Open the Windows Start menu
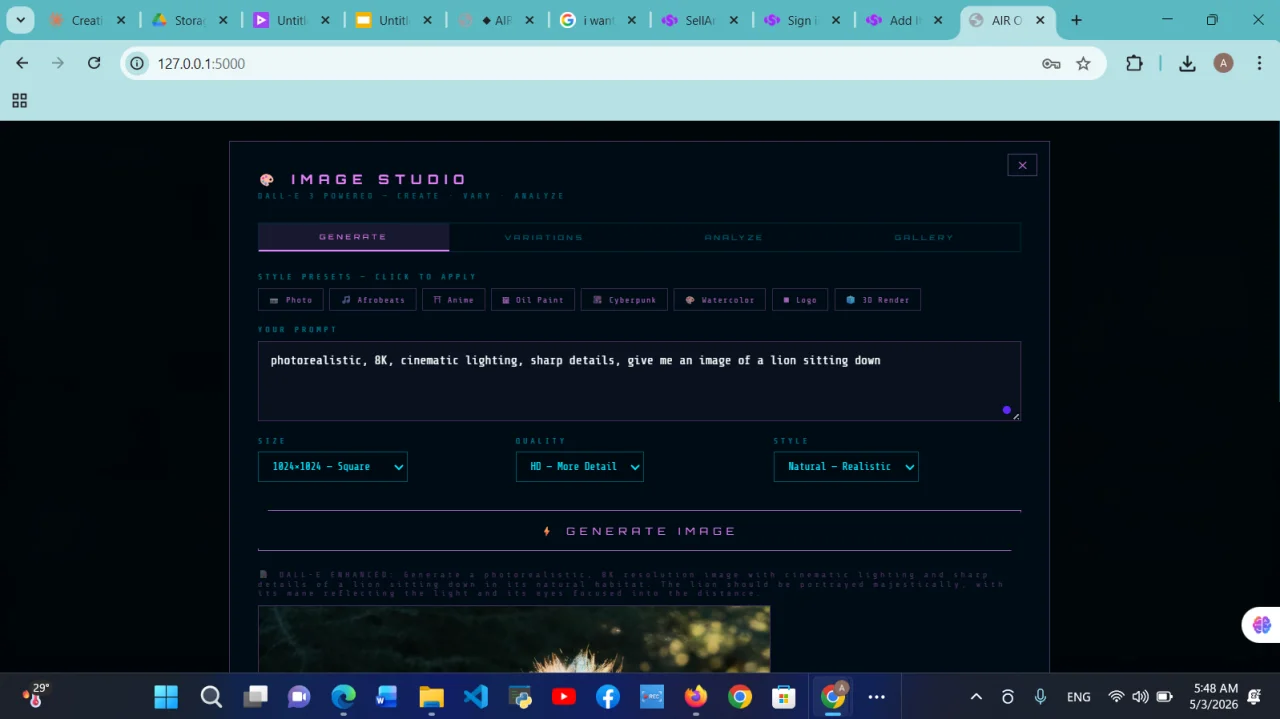Viewport: 1280px width, 719px height. coord(166,697)
